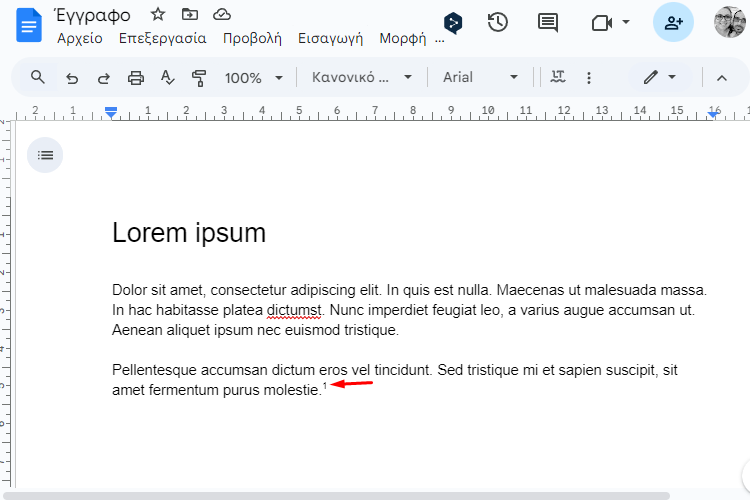The width and height of the screenshot is (750, 500).
Task: Open the Αρχείο menu
Action: tap(80, 38)
